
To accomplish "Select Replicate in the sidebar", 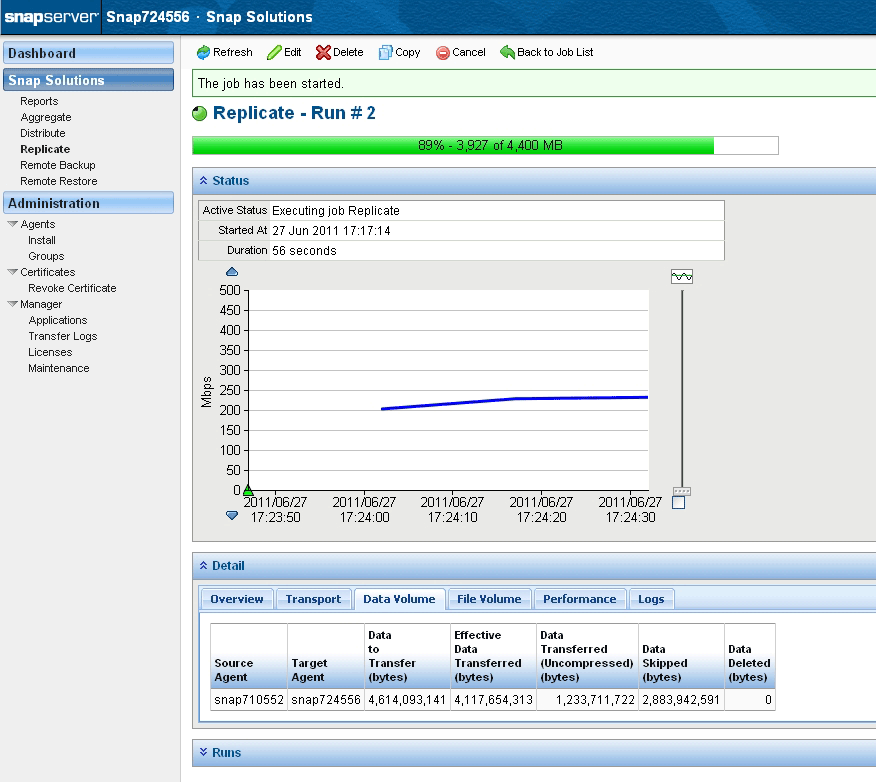I will click(45, 149).
